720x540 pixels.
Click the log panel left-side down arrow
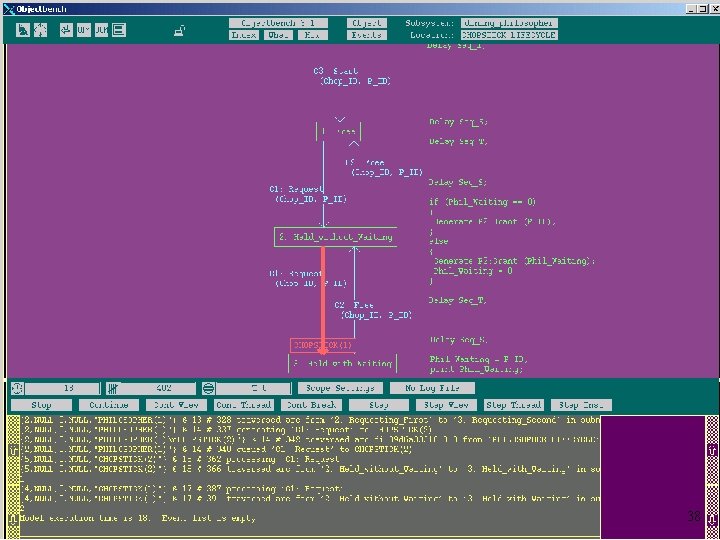pyautogui.click(x=15, y=519)
